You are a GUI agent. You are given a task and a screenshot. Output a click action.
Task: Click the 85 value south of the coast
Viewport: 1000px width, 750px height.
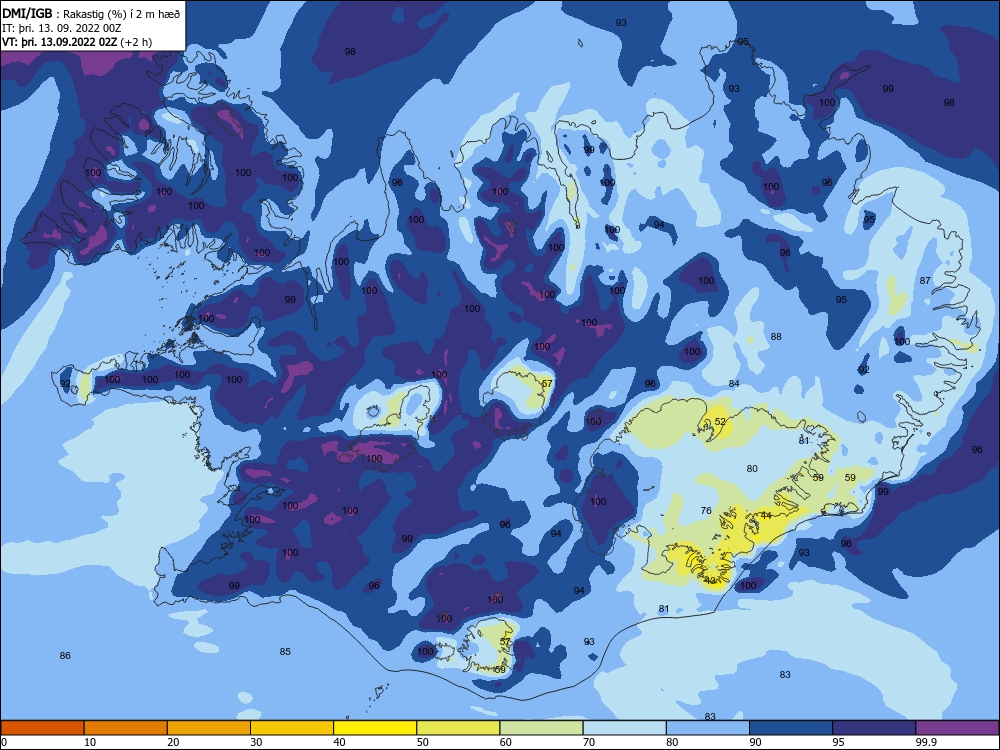click(x=285, y=651)
